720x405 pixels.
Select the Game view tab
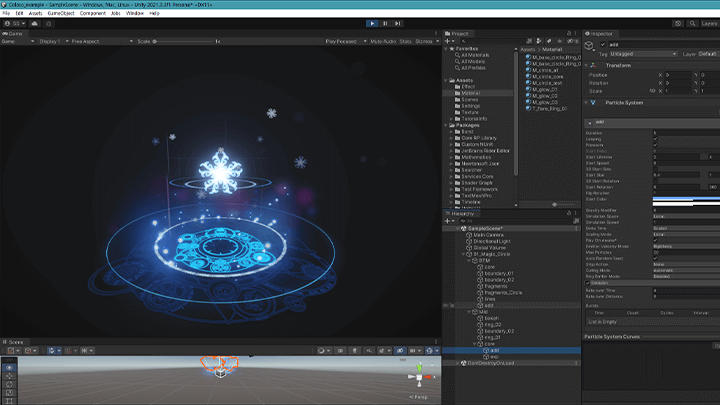[x=13, y=34]
